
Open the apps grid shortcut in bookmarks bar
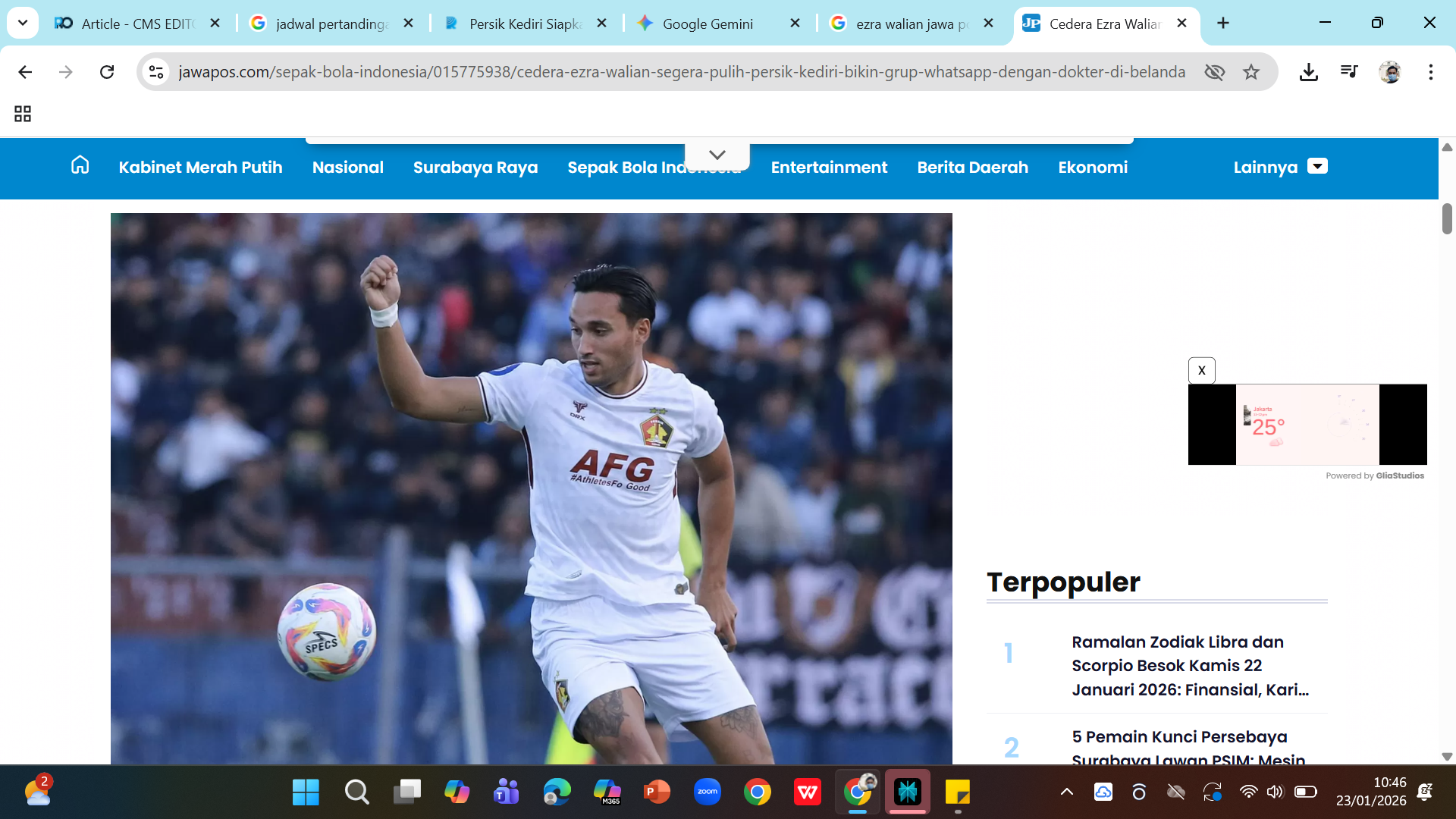click(23, 114)
